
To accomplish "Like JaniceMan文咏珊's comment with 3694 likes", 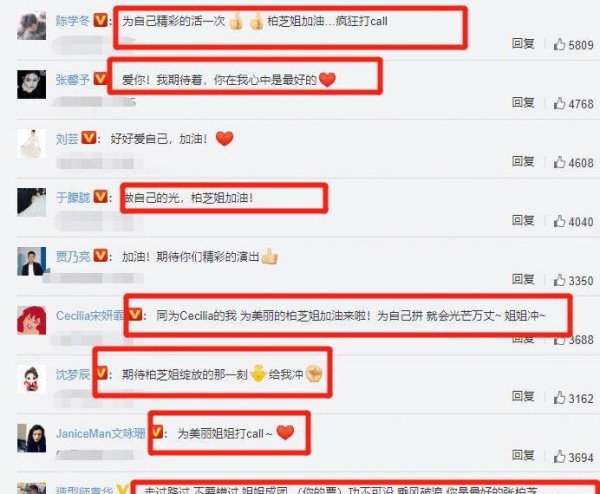I will (559, 457).
